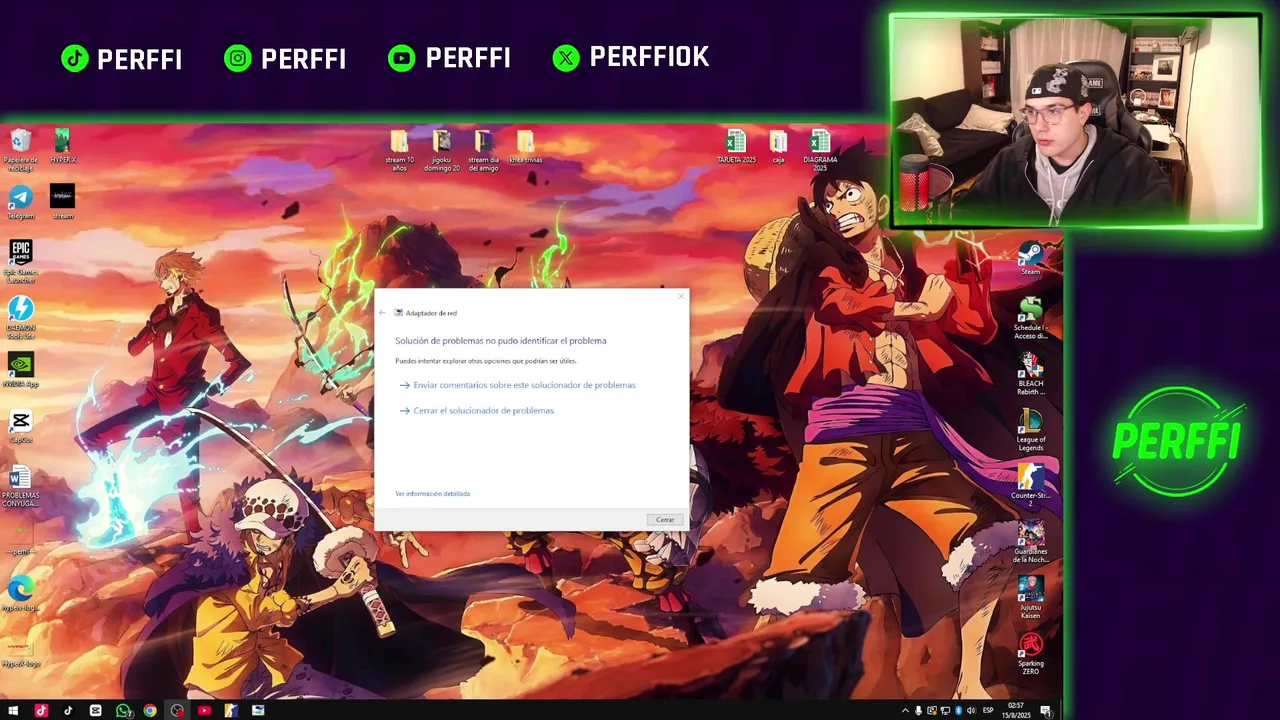Click the Windows Start button
The image size is (1280, 720).
coord(13,710)
